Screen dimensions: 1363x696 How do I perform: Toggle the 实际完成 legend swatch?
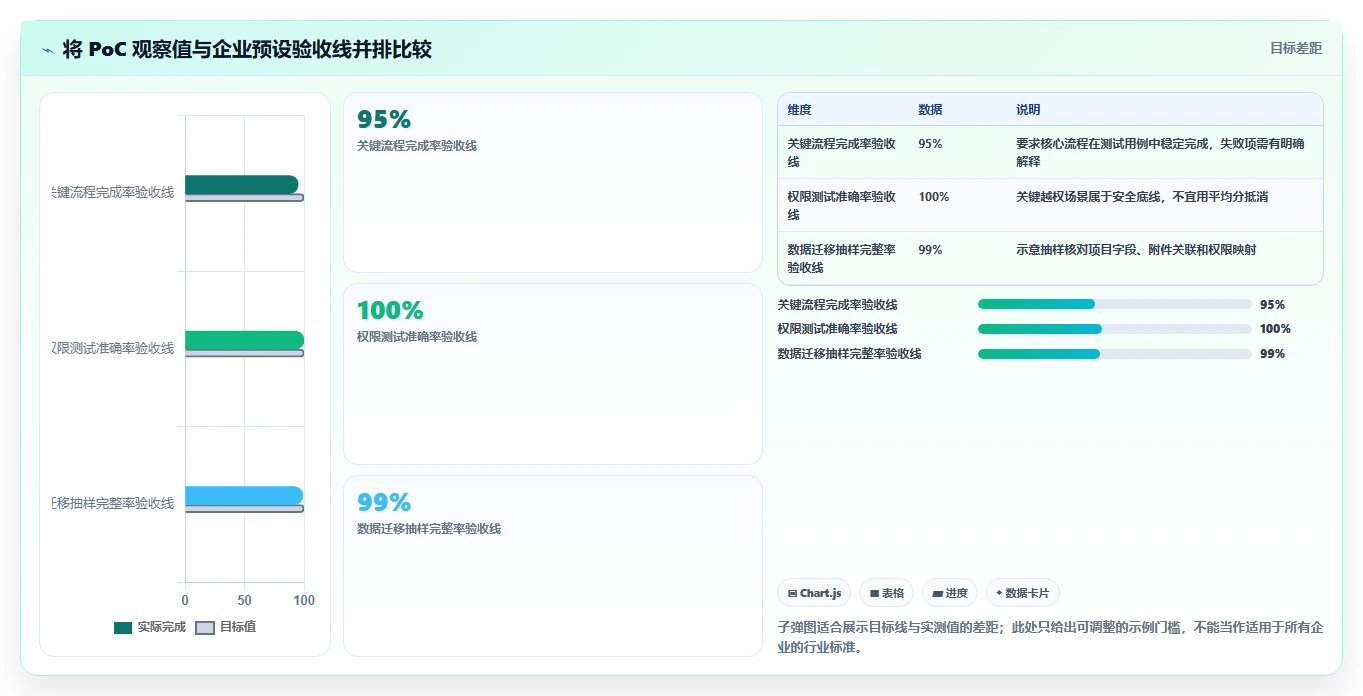point(123,627)
